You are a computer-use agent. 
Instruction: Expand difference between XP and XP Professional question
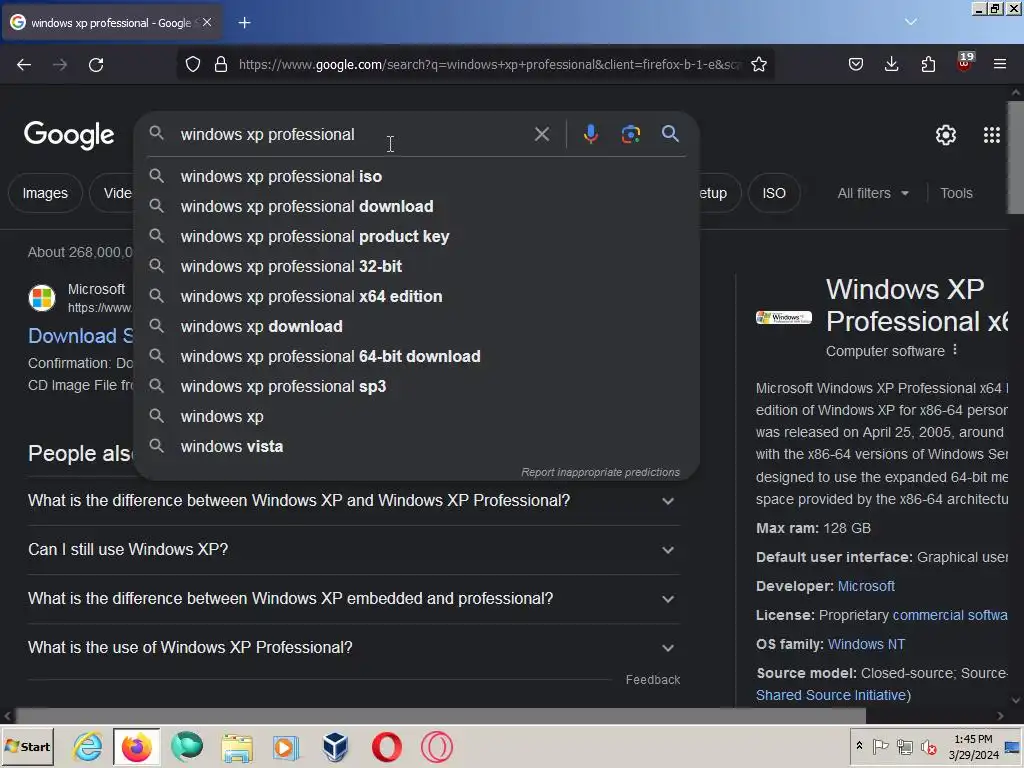click(353, 501)
